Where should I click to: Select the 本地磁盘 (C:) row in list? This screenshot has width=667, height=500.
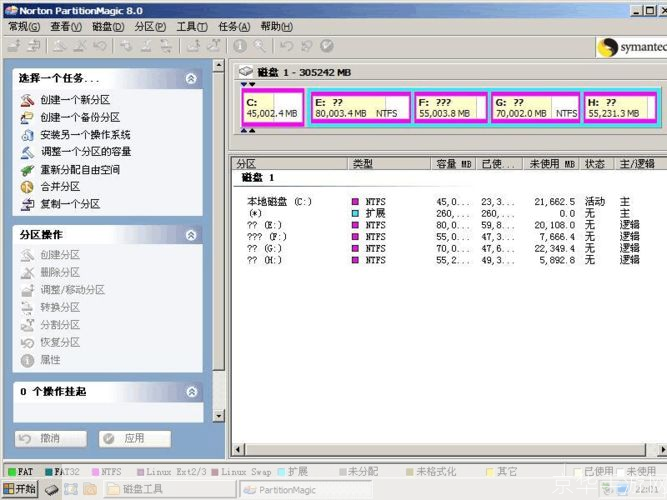pyautogui.click(x=280, y=201)
